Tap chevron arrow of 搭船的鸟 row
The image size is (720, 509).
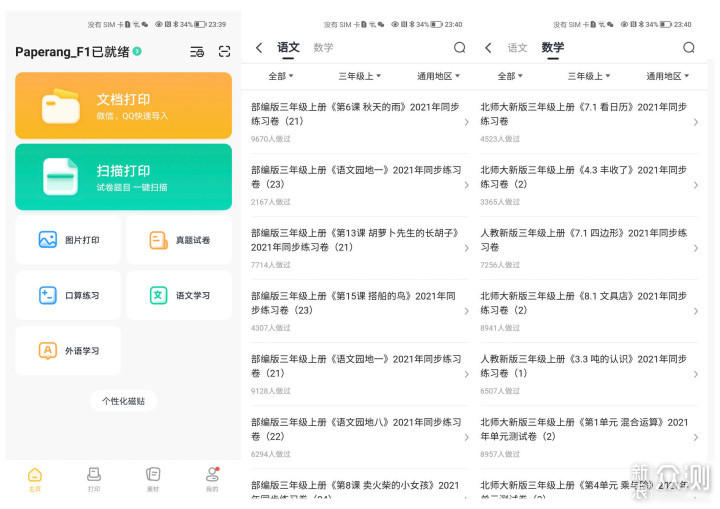(466, 311)
